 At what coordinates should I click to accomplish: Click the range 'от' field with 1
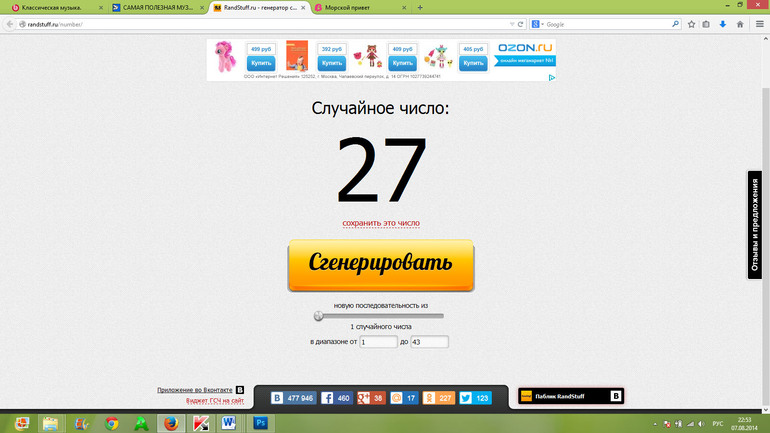(x=378, y=342)
